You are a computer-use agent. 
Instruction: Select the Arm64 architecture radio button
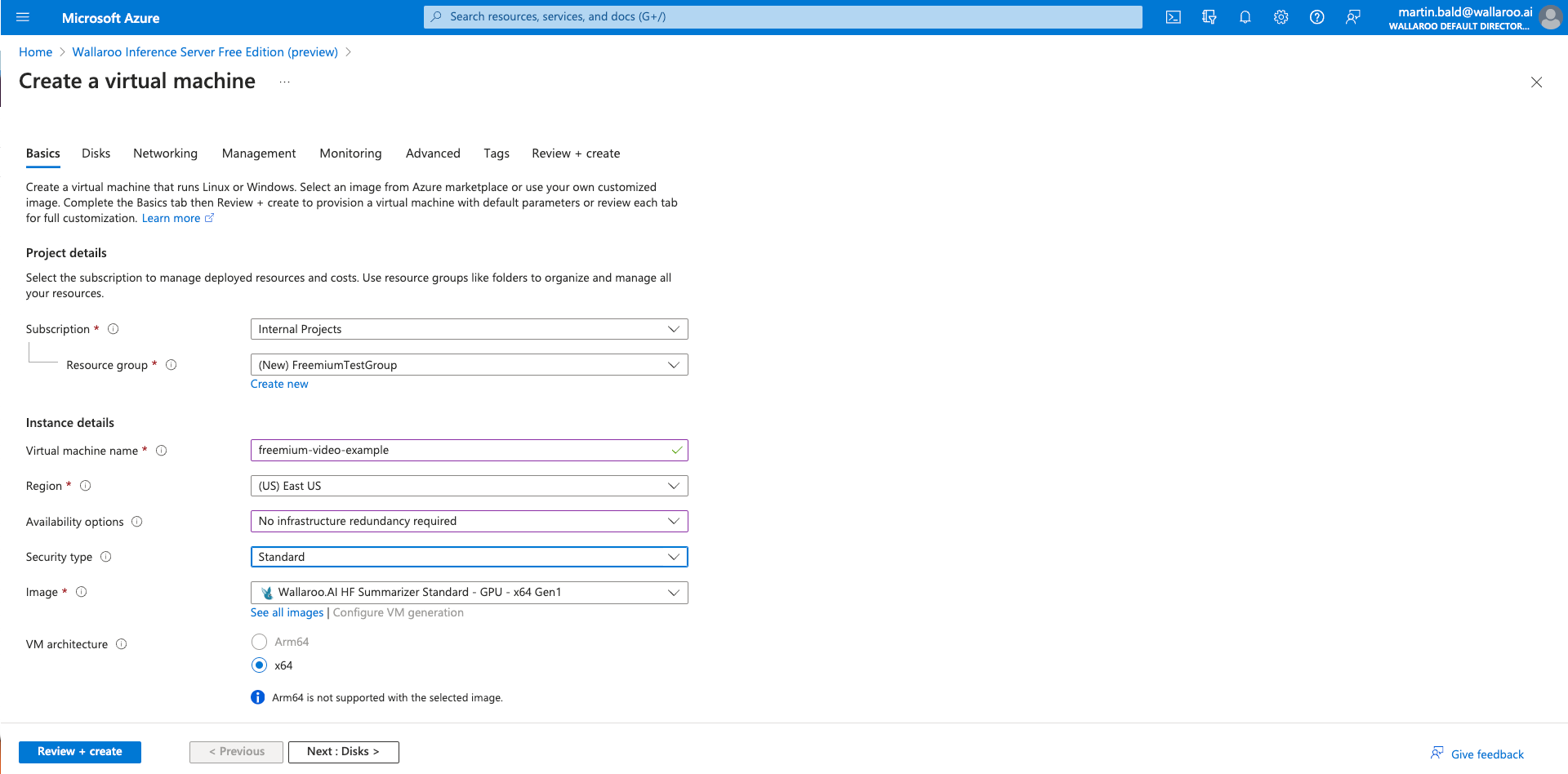259,642
